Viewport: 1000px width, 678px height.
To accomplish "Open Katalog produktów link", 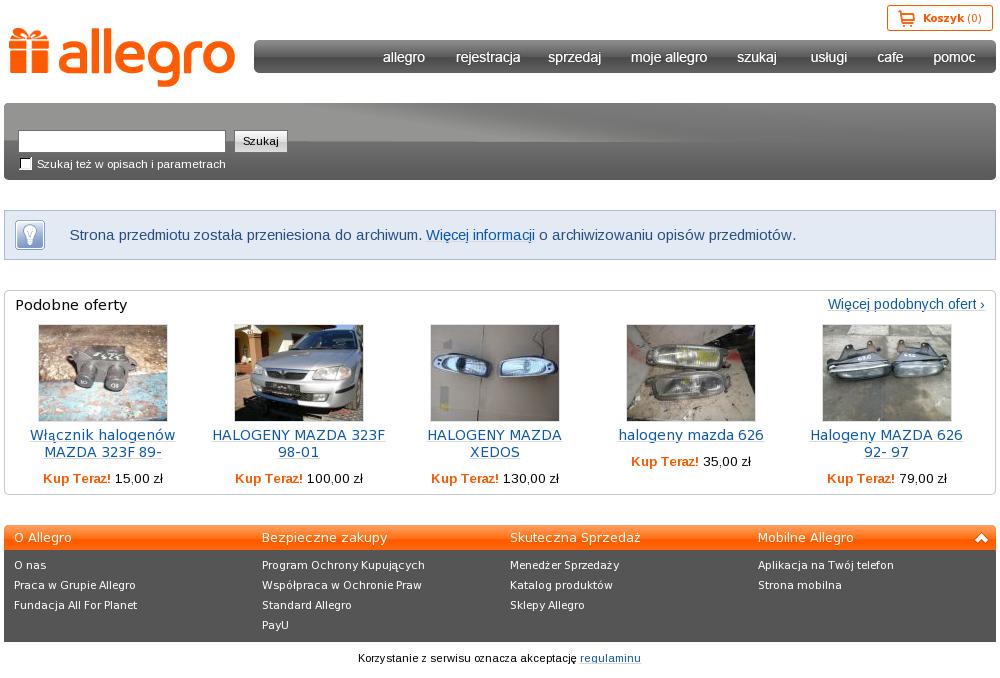I will [561, 586].
